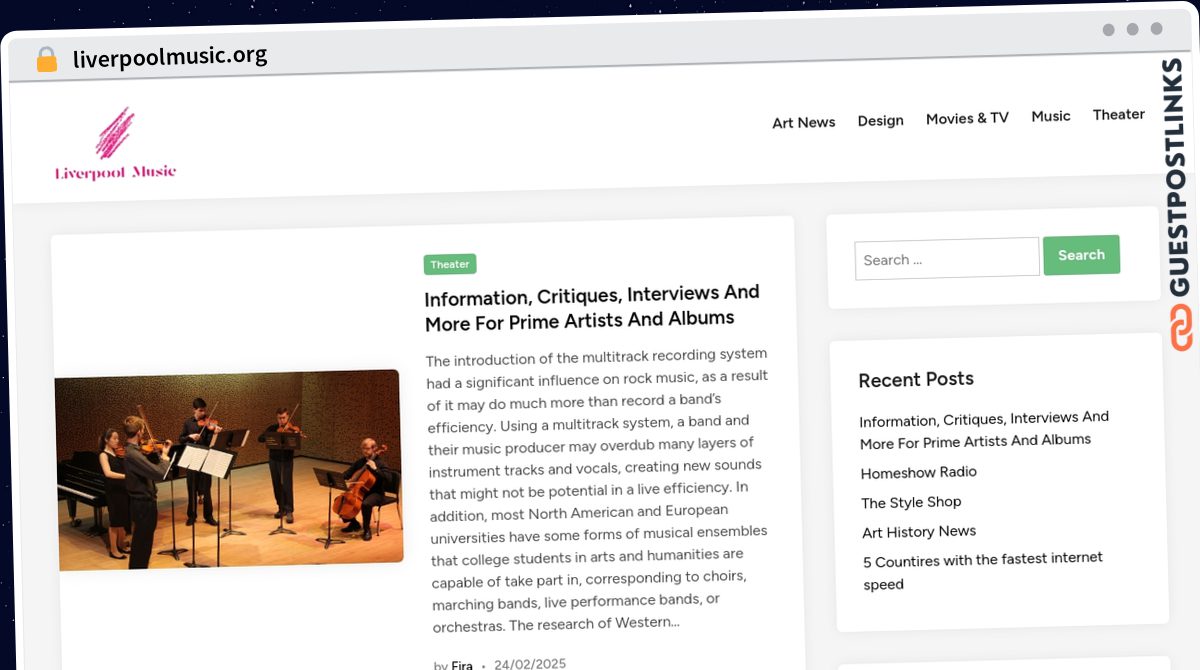The image size is (1200, 670).
Task: Open the Art News menu item
Action: (x=804, y=122)
